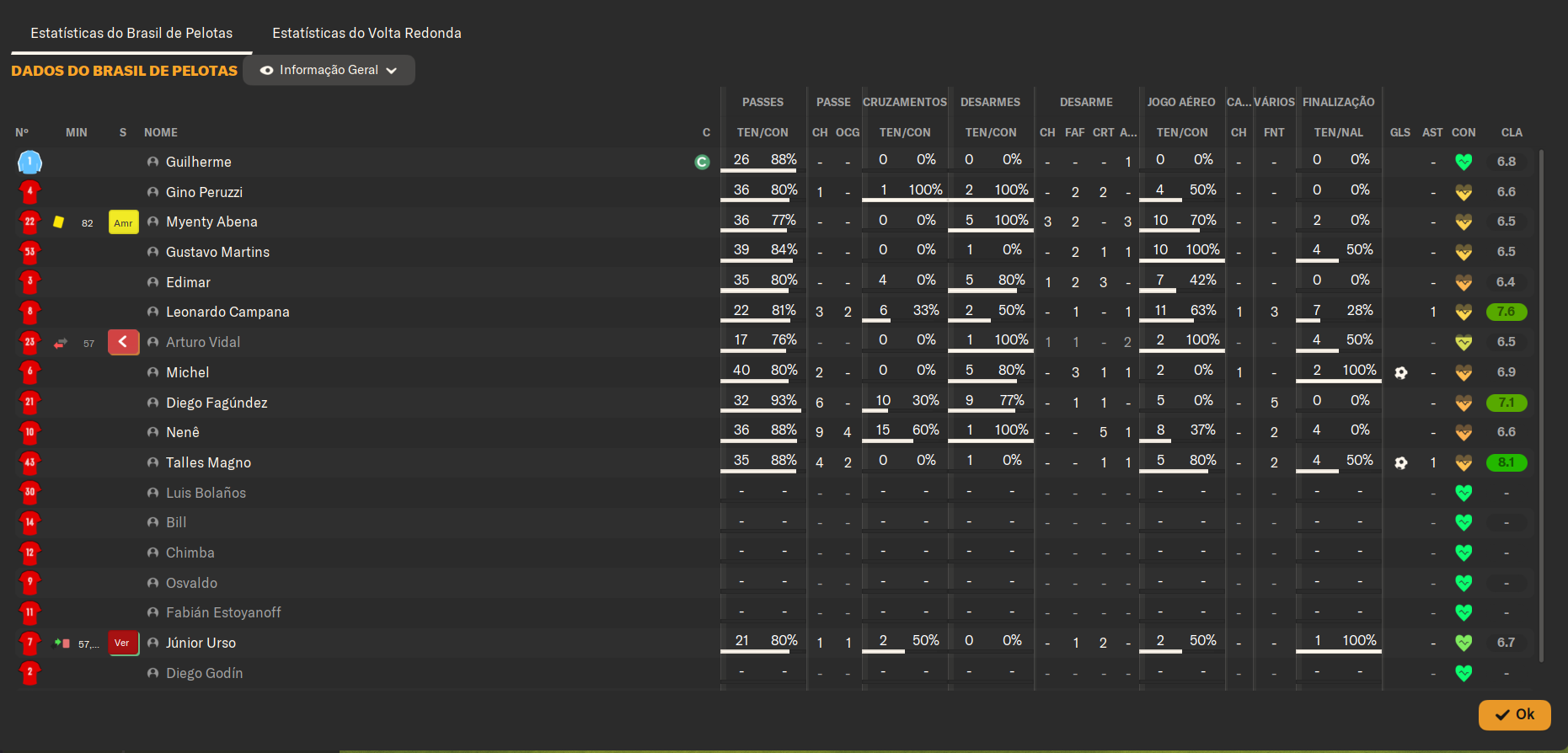Click Myenty Abena's yellow card icon

59,222
